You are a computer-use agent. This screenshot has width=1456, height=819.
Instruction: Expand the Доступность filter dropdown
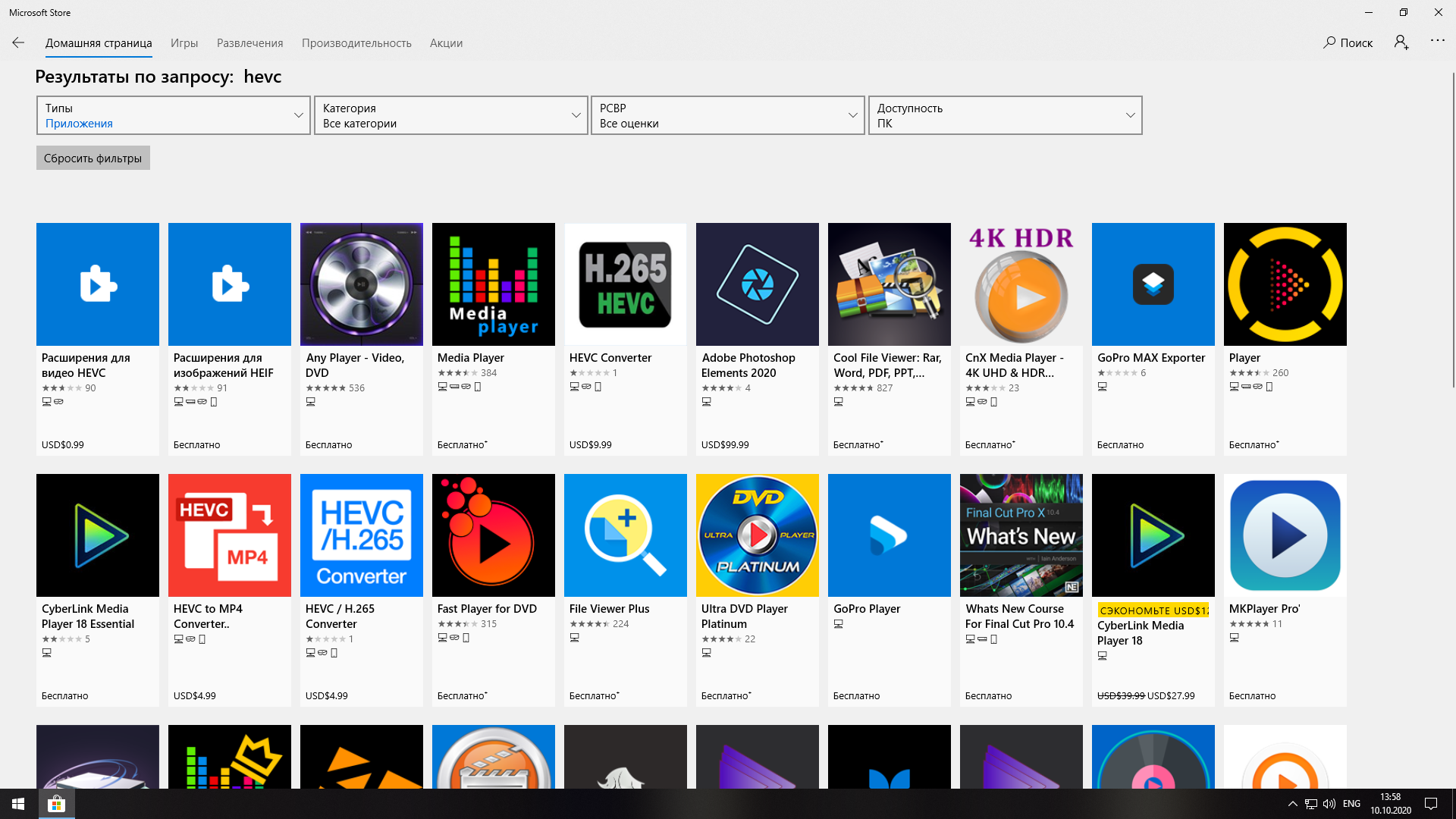[x=1005, y=115]
